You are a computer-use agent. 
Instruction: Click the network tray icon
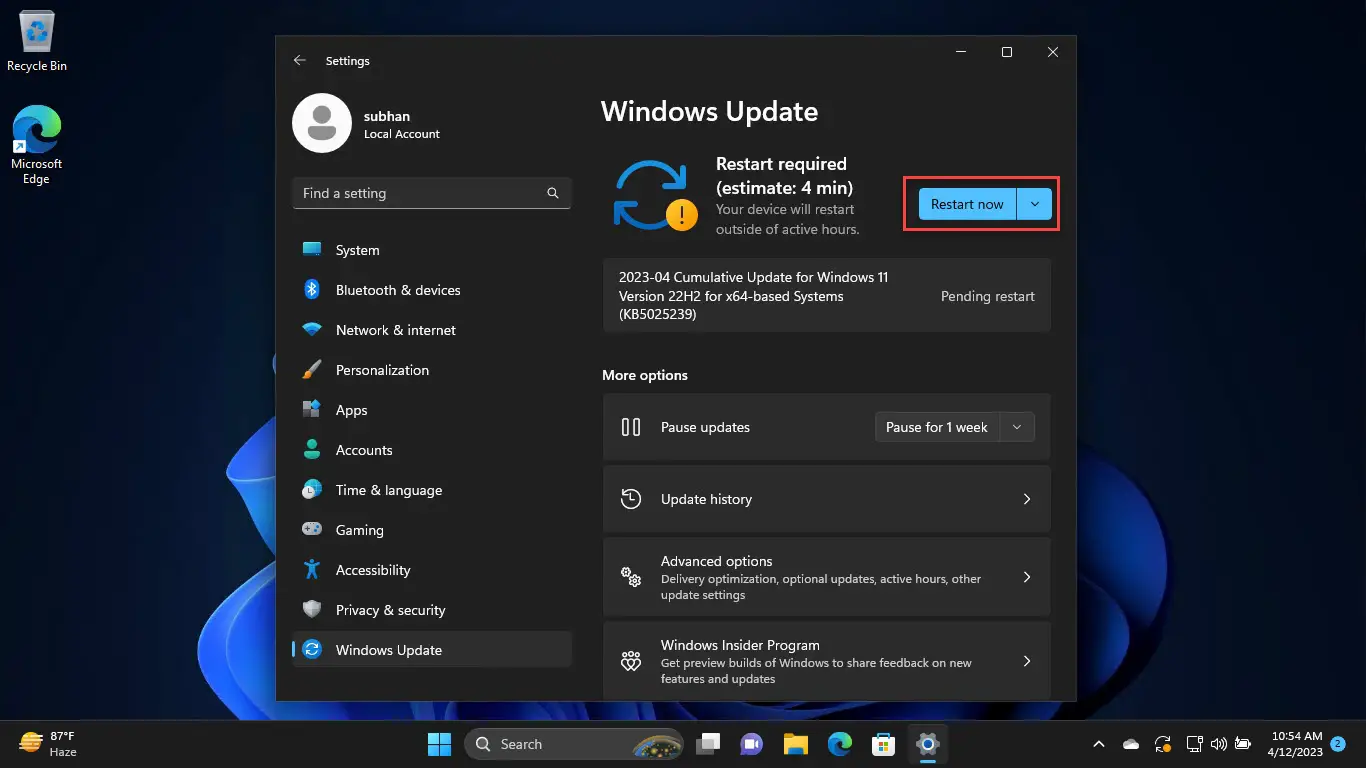coord(1193,744)
